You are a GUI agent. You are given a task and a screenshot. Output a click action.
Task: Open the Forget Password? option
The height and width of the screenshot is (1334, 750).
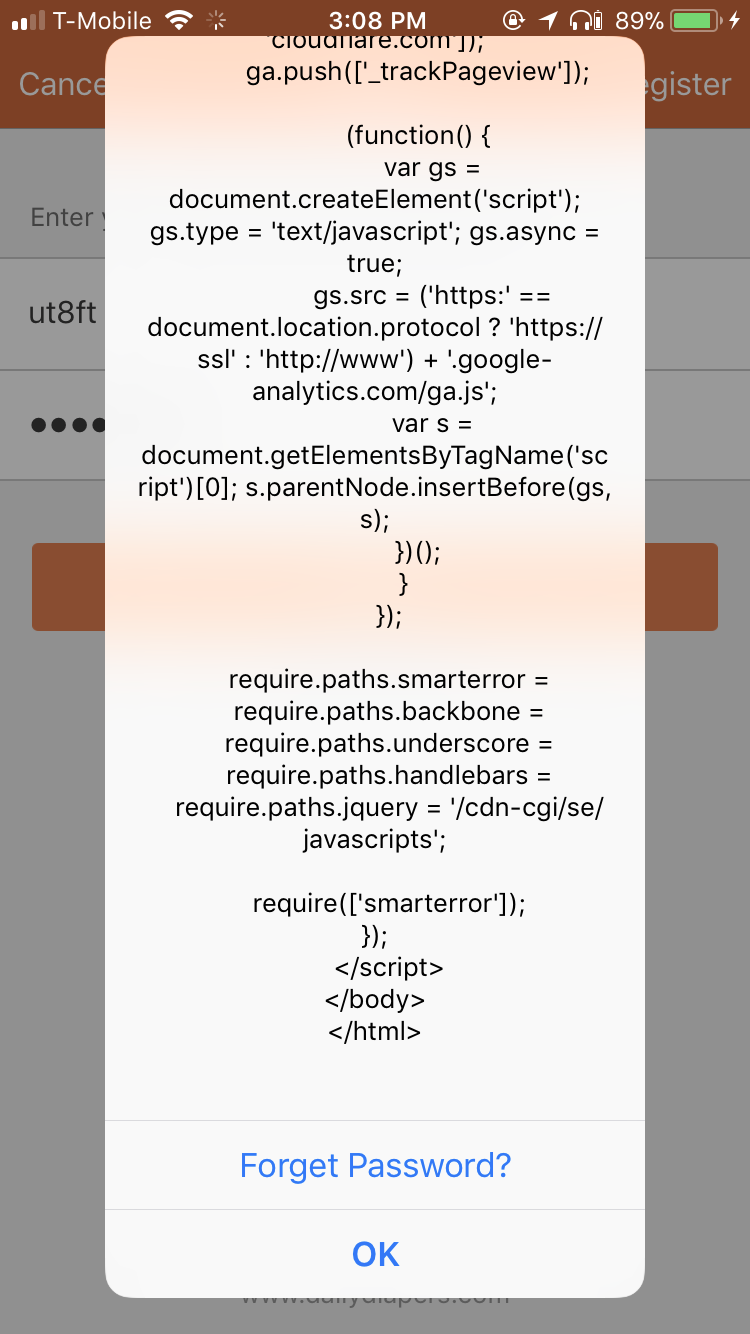(x=375, y=1165)
